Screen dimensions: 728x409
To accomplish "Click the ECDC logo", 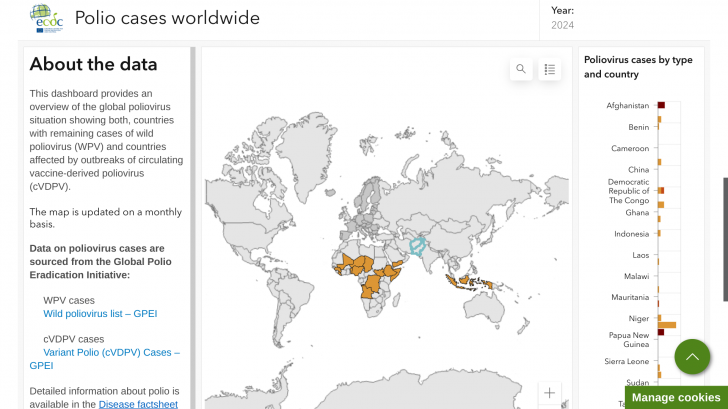I will pyautogui.click(x=46, y=18).
